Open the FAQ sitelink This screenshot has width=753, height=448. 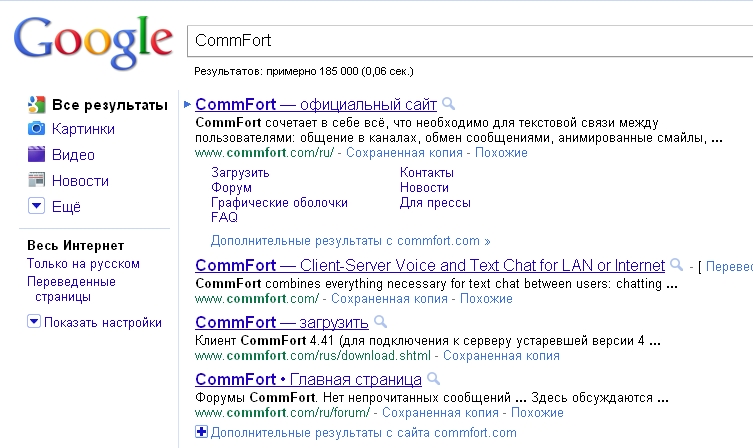224,218
